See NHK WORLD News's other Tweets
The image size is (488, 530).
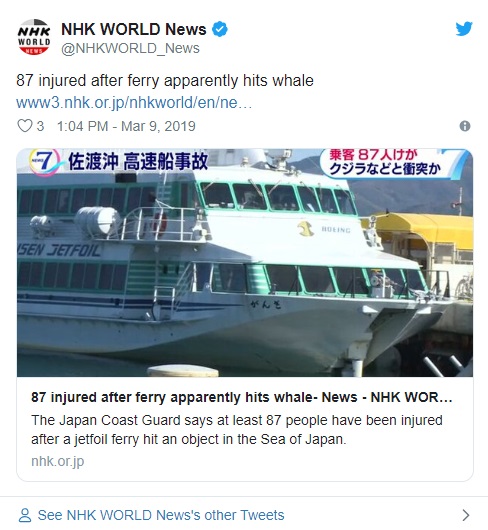161,515
